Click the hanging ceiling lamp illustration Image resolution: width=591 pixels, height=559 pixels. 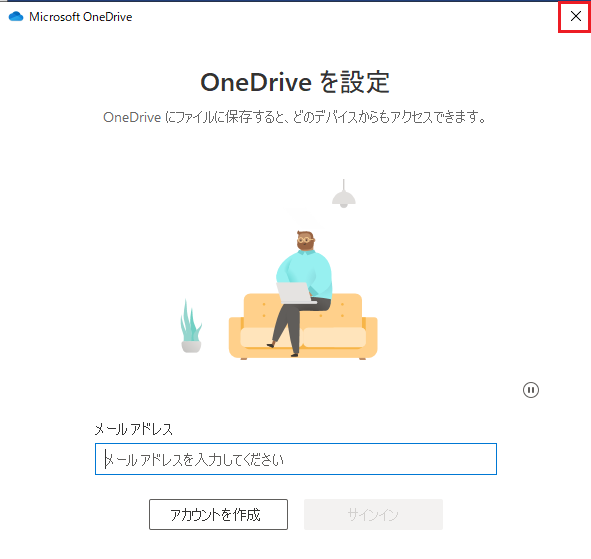coord(343,194)
